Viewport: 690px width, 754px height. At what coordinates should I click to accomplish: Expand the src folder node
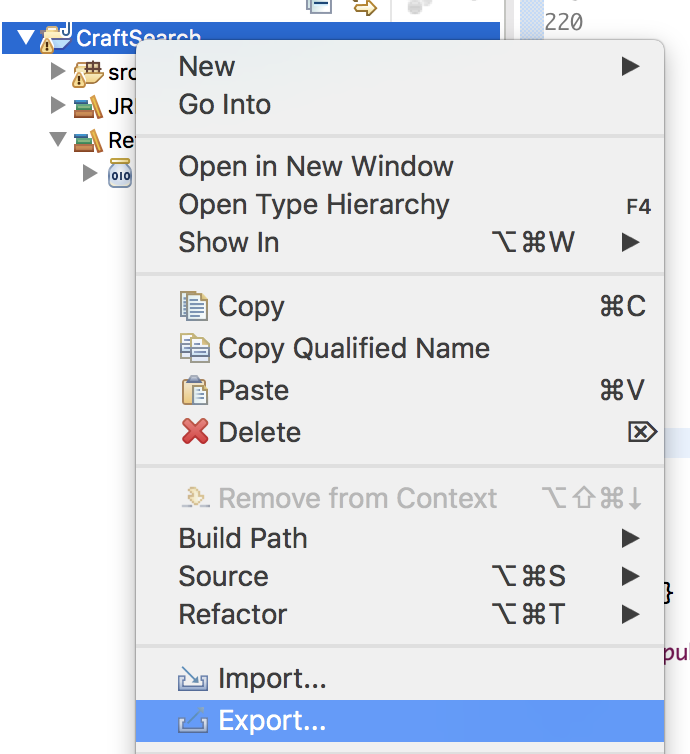click(58, 73)
